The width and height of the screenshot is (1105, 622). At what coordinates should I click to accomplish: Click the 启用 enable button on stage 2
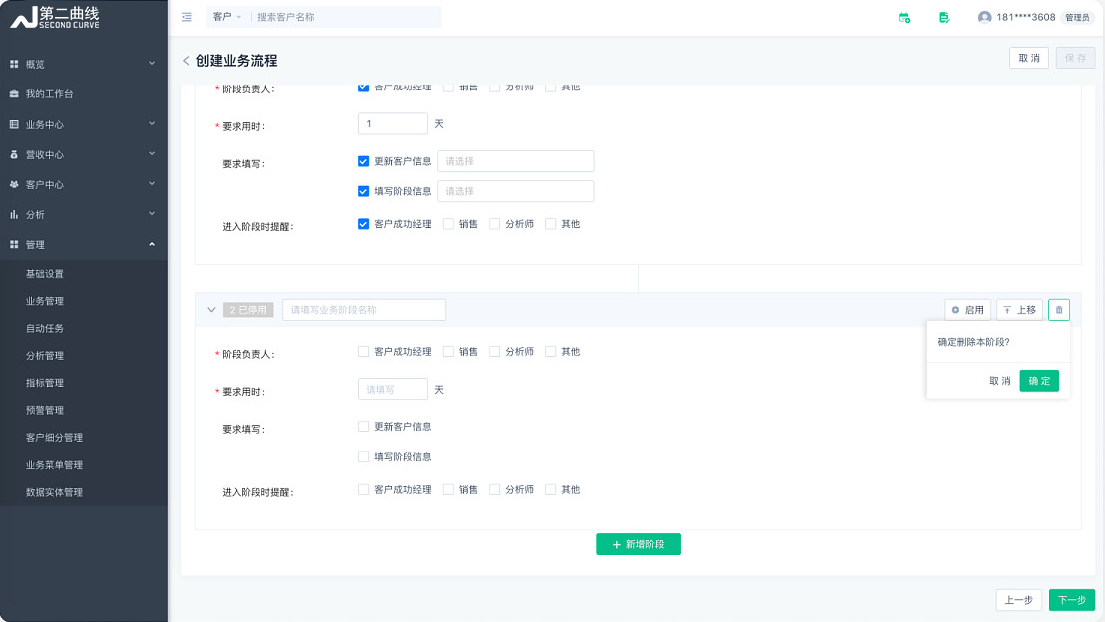(x=967, y=309)
